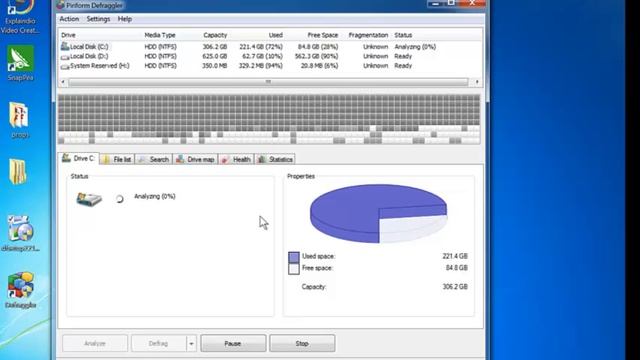This screenshot has width=640, height=360.
Task: Expand the Defrag dropdown arrow
Action: [x=191, y=343]
